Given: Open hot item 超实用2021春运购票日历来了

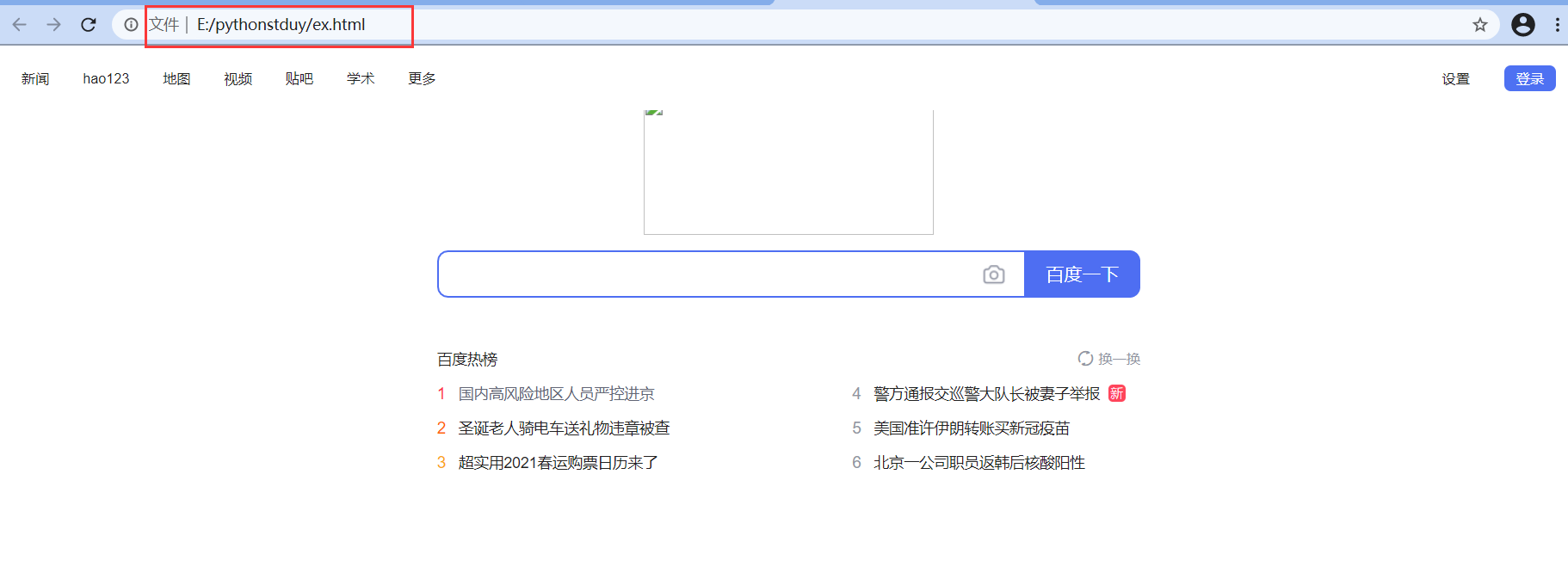Looking at the screenshot, I should click(558, 462).
